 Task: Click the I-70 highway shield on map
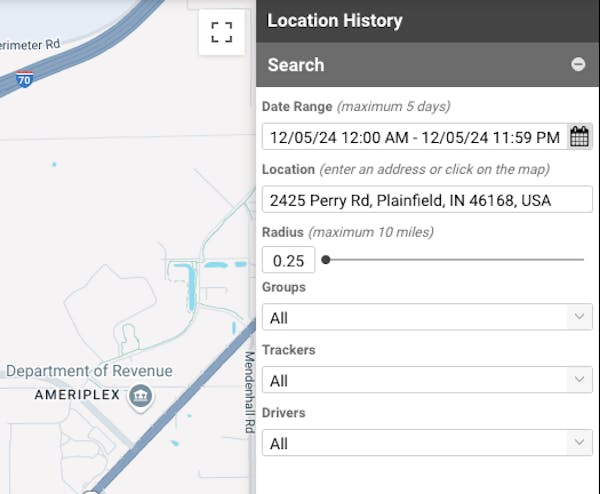point(23,79)
